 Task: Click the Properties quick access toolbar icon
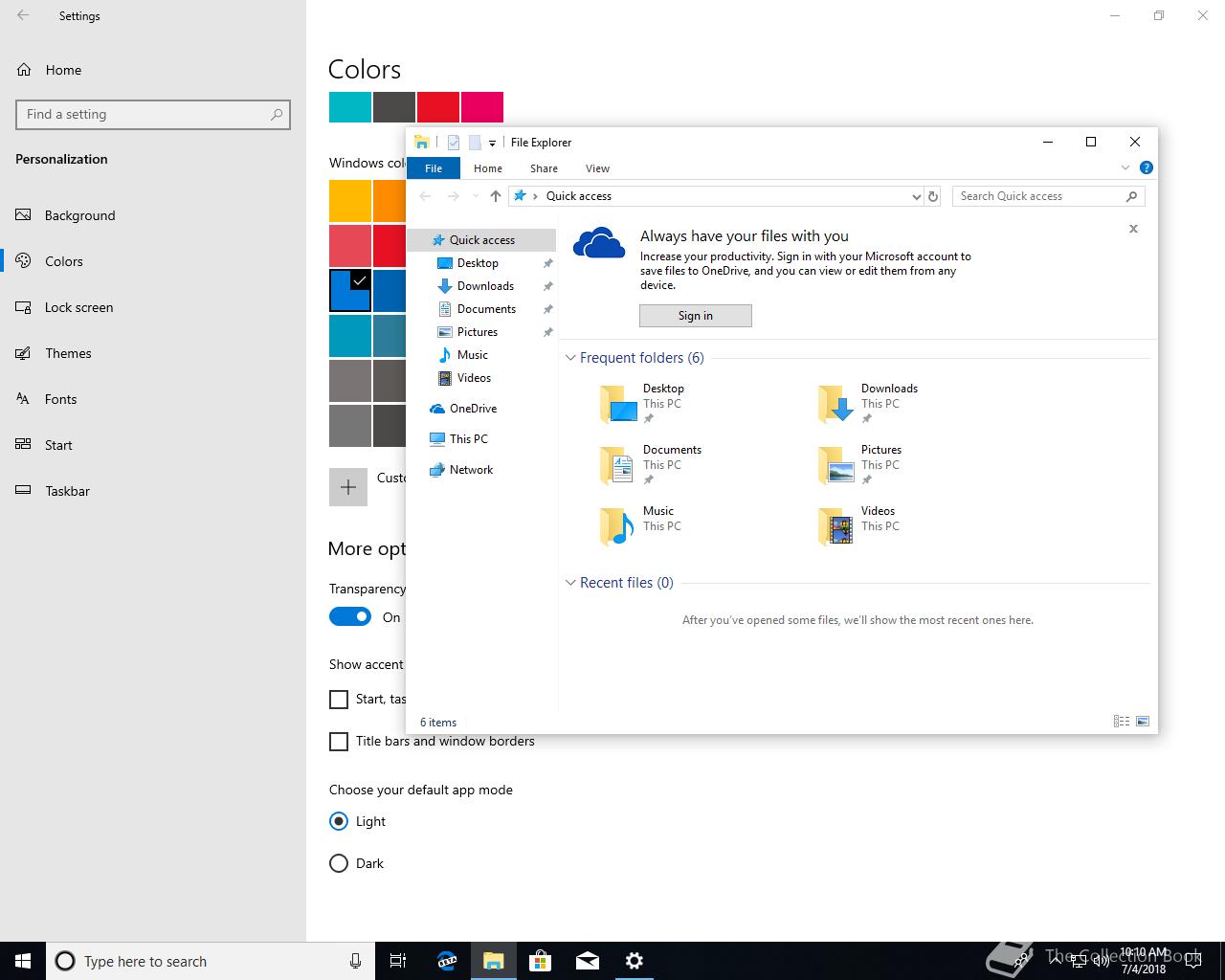point(454,143)
